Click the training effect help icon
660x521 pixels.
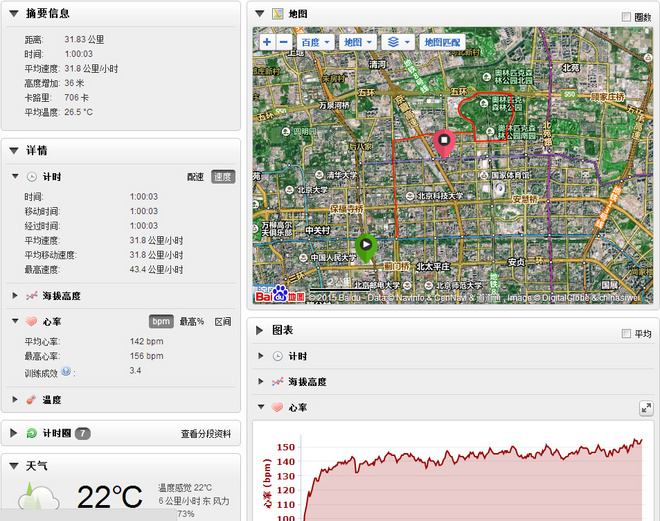click(65, 371)
